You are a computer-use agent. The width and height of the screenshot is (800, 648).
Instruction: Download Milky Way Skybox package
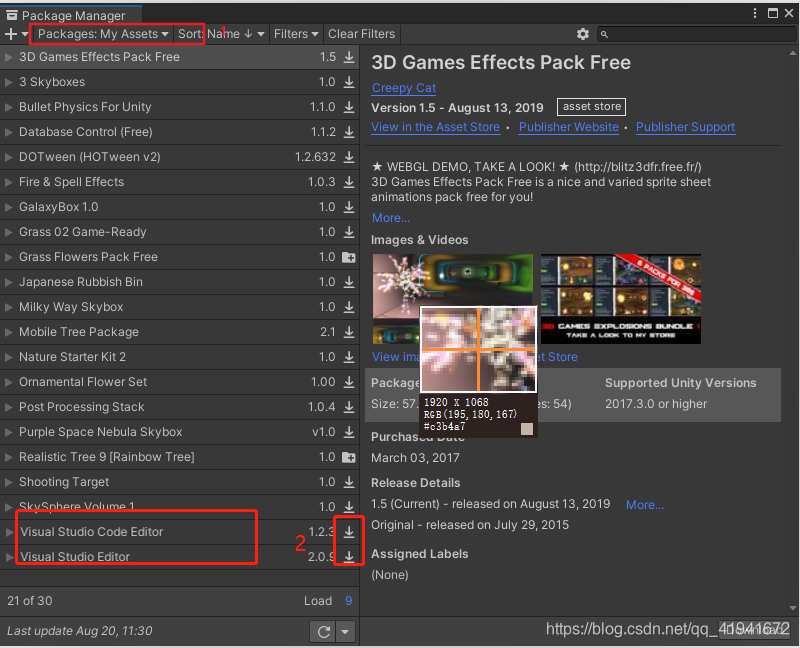click(x=349, y=307)
